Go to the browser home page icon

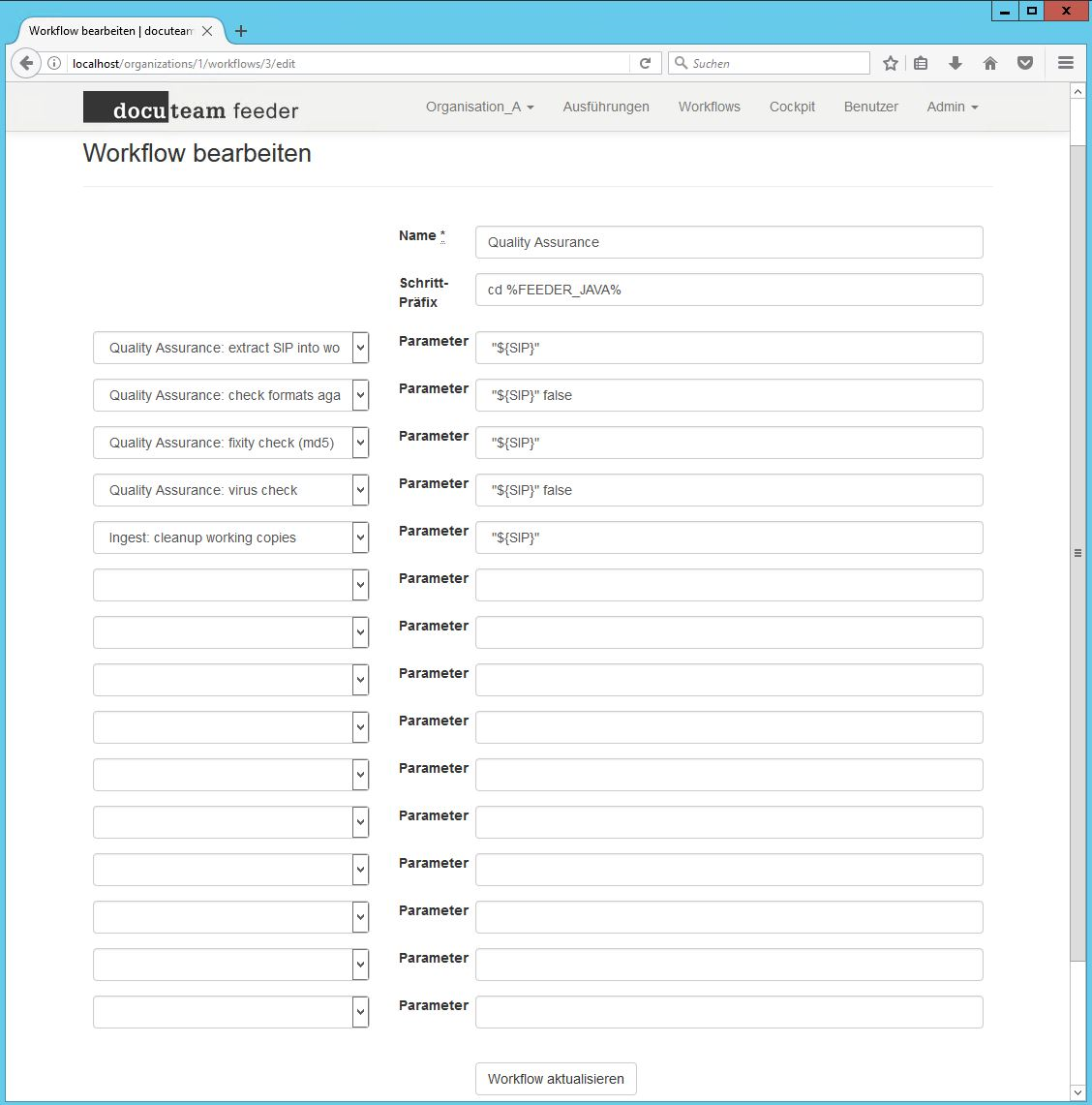coord(989,63)
